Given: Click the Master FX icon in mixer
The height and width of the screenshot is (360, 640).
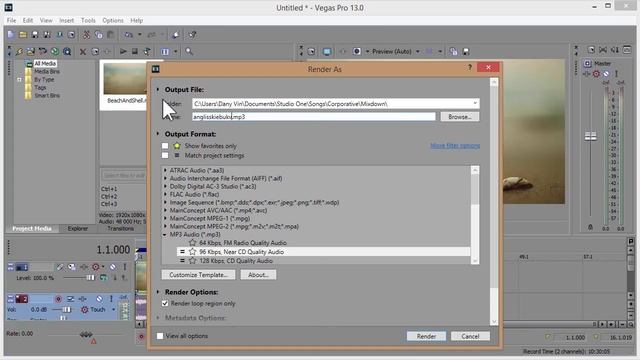Looking at the screenshot, I should 587,74.
